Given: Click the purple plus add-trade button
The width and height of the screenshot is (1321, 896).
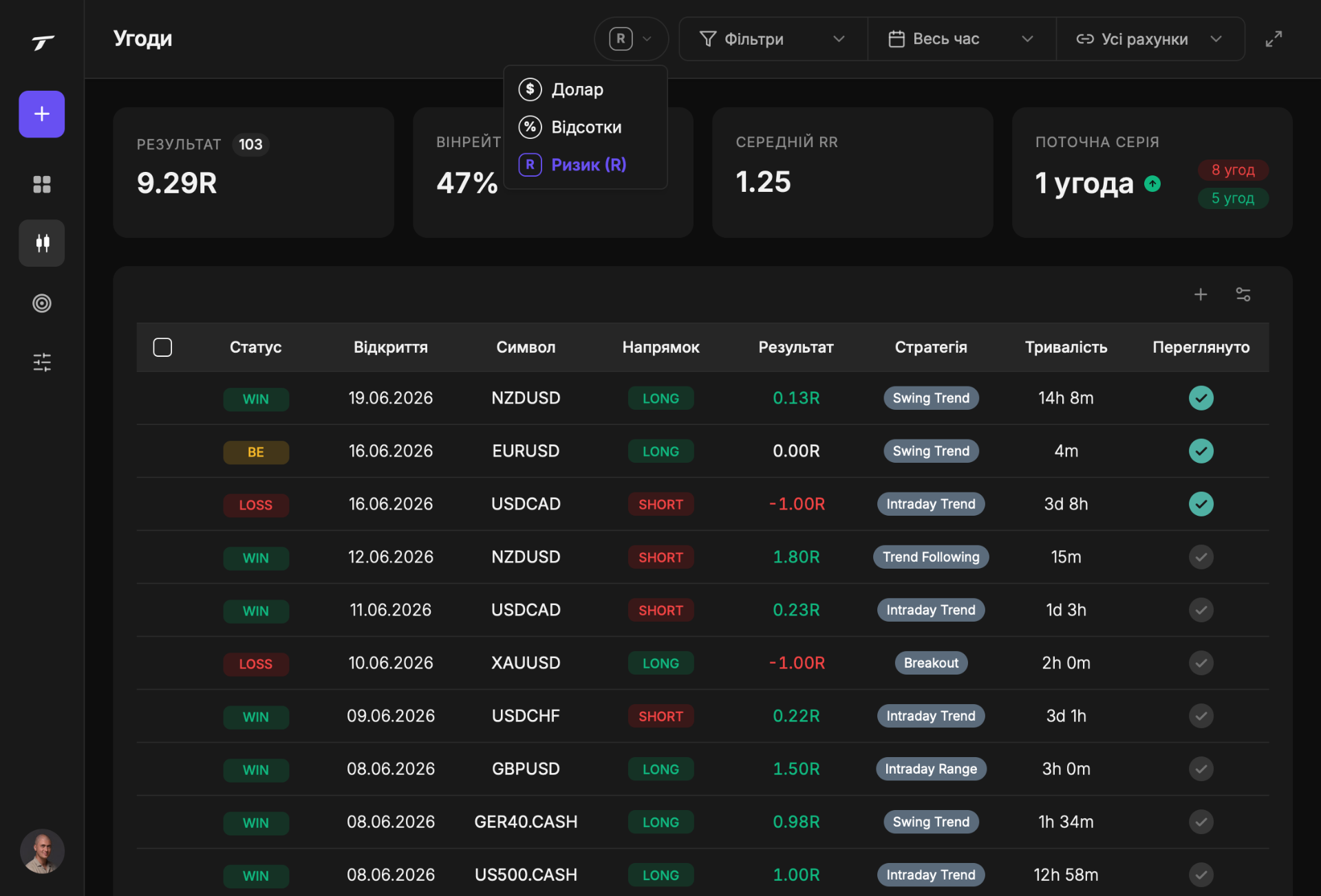Looking at the screenshot, I should (42, 114).
